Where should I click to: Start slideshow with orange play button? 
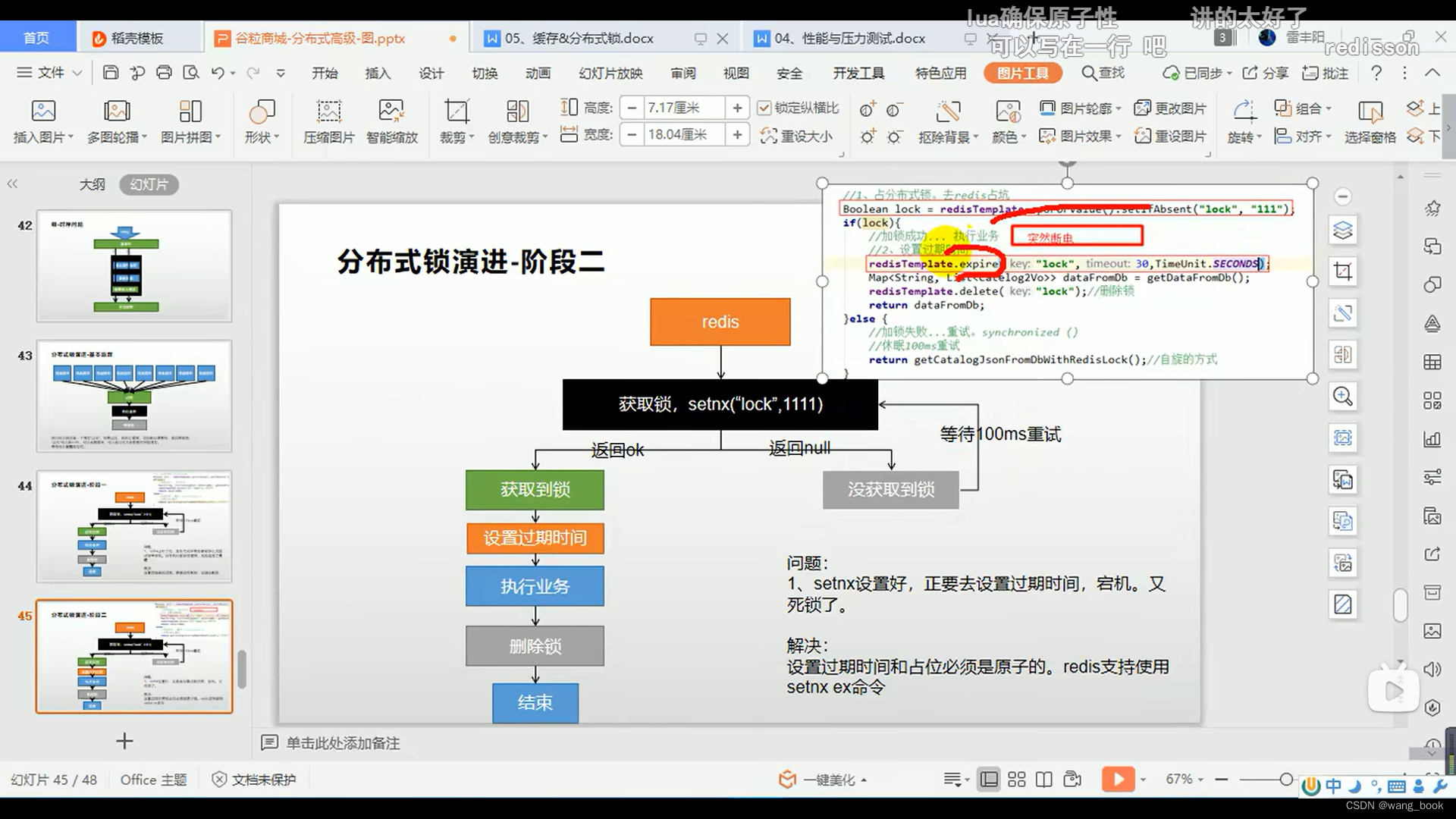pyautogui.click(x=1118, y=779)
